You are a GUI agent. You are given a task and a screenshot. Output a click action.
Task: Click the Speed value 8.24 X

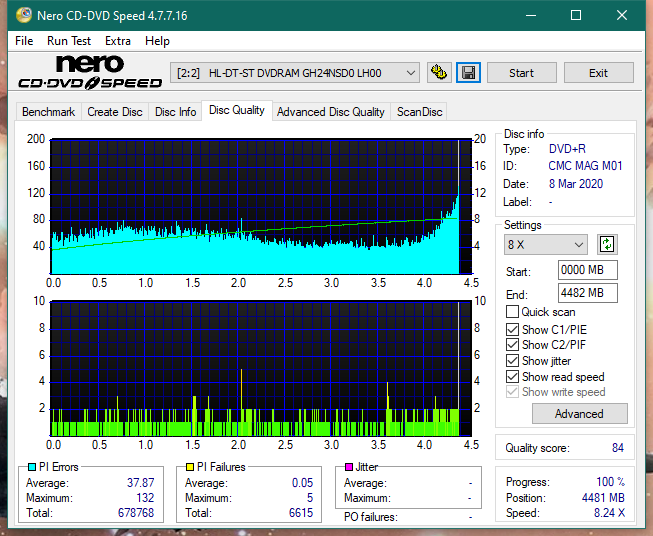609,513
